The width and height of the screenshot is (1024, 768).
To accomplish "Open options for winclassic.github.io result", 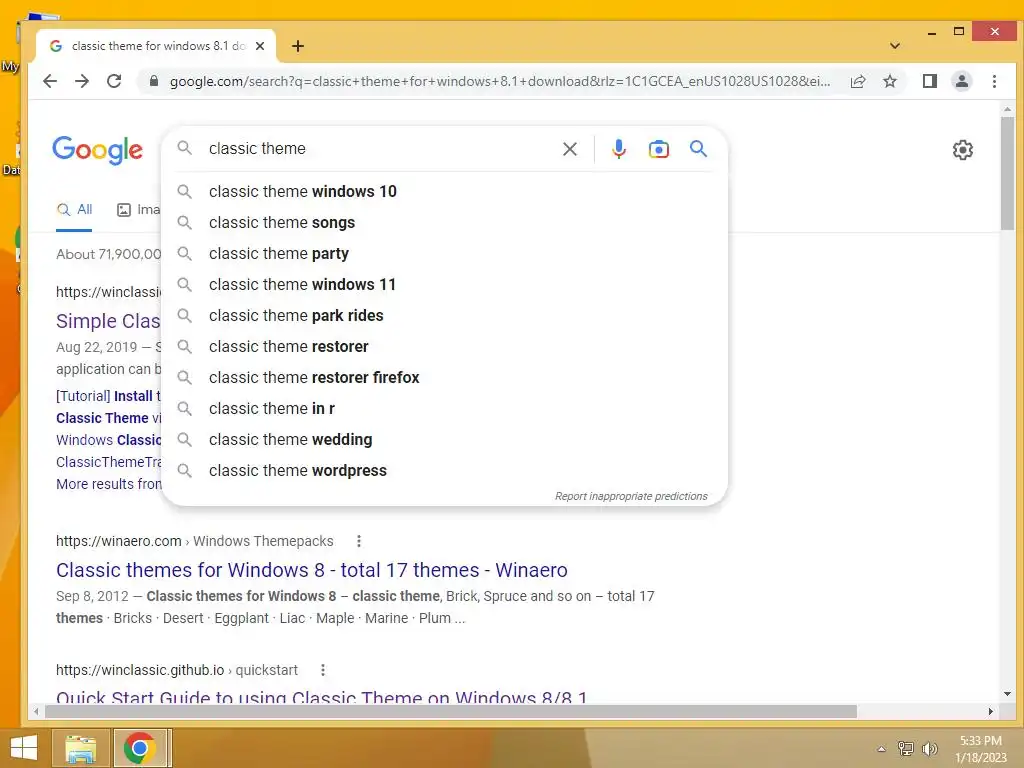I will pyautogui.click(x=323, y=670).
